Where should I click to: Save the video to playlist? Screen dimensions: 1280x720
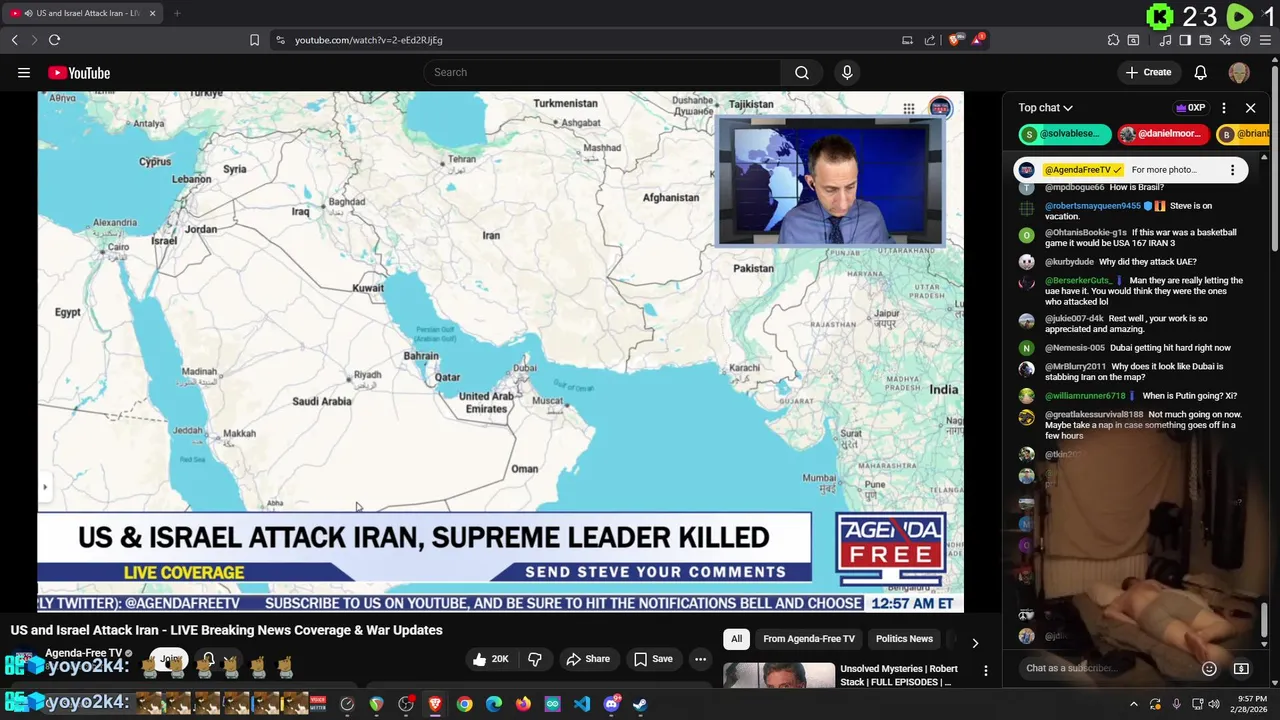point(653,659)
